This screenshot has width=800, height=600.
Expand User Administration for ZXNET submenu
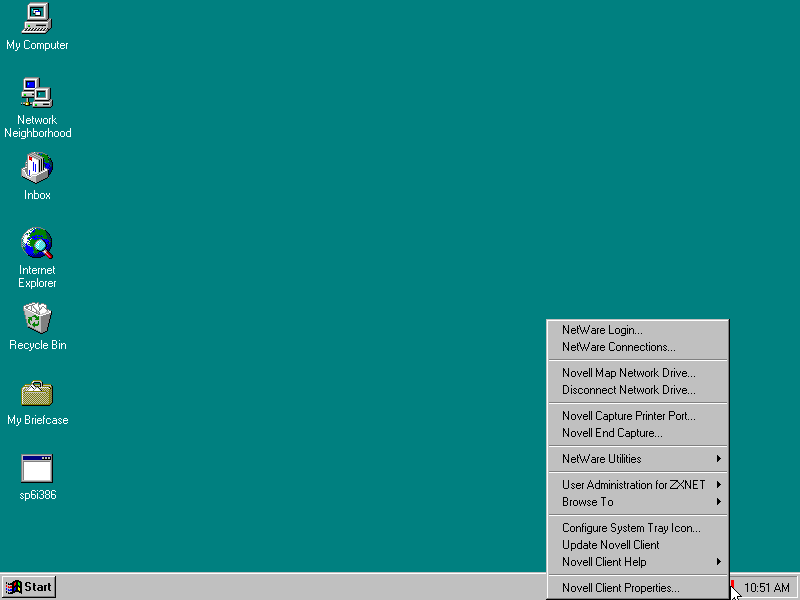click(x=638, y=485)
